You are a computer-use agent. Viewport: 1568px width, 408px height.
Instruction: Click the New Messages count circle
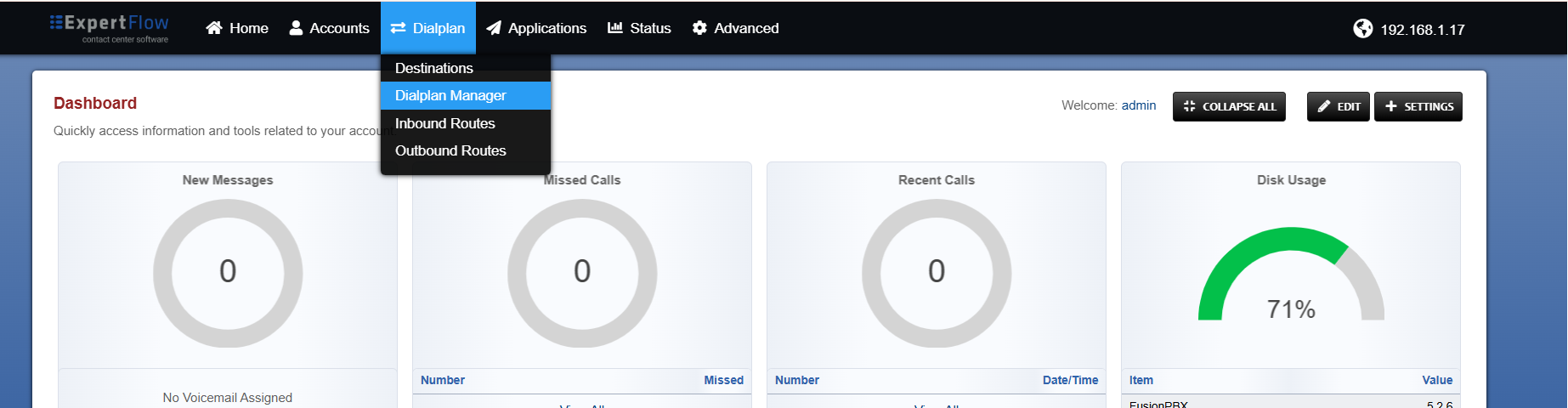click(228, 273)
